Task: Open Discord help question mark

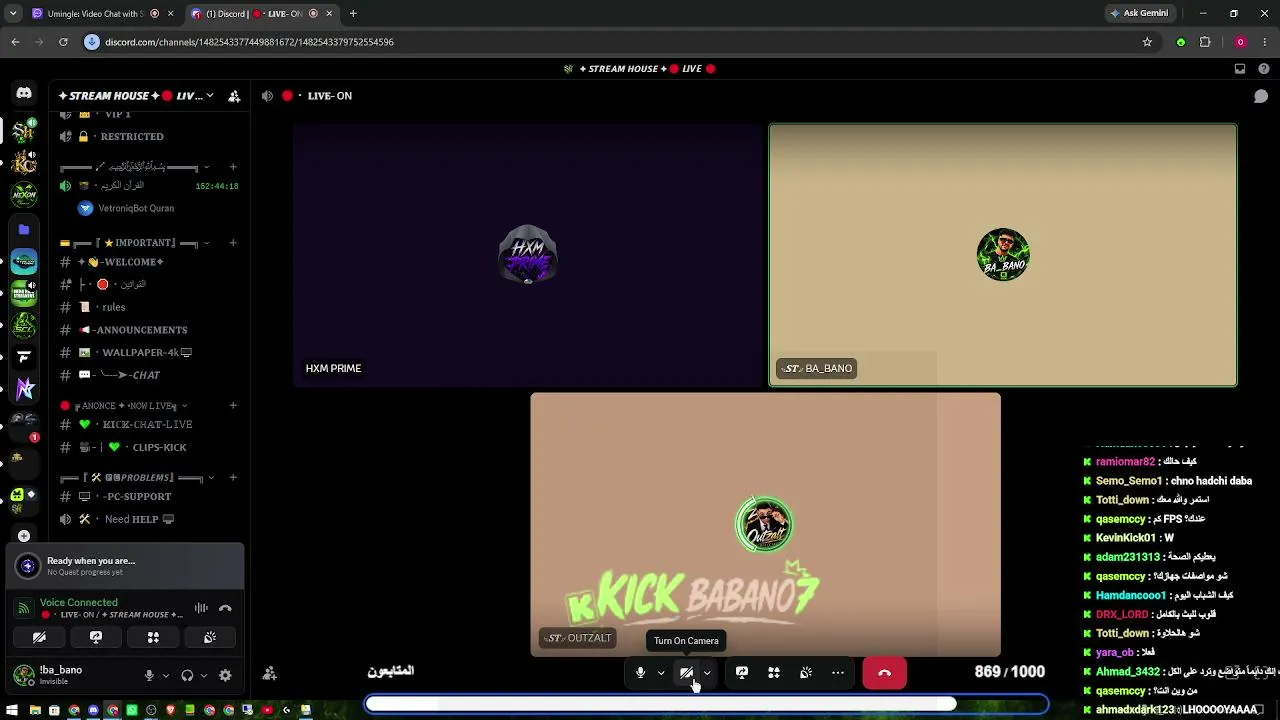Action: 1264,69
